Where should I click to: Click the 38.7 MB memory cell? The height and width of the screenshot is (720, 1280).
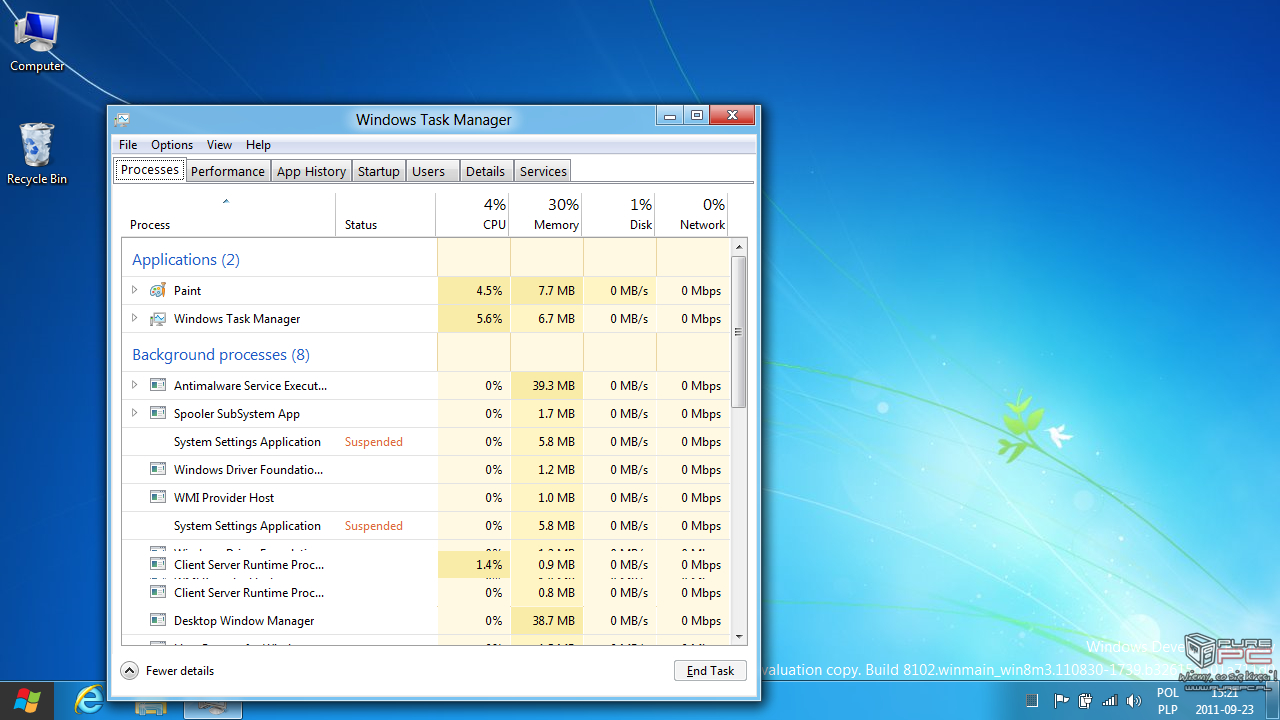(546, 621)
